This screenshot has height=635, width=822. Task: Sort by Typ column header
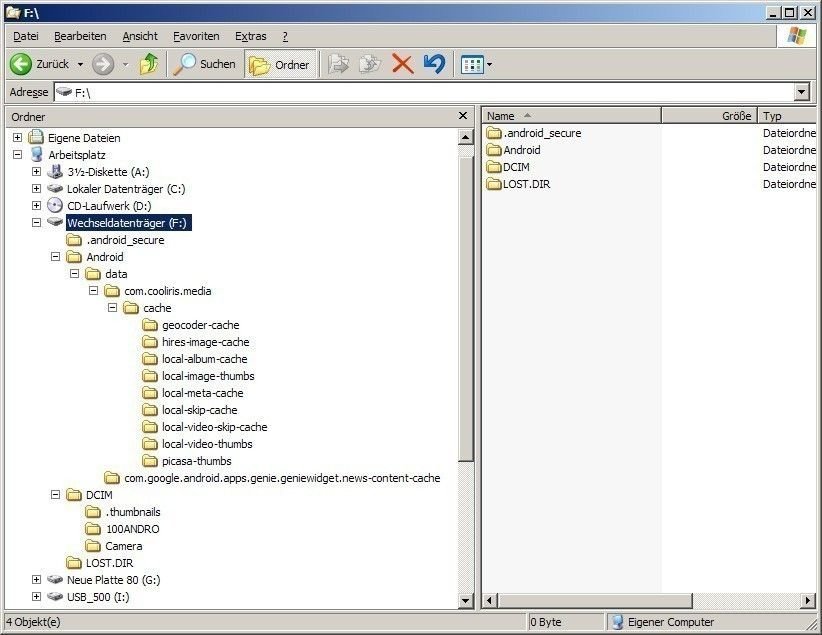coord(787,116)
